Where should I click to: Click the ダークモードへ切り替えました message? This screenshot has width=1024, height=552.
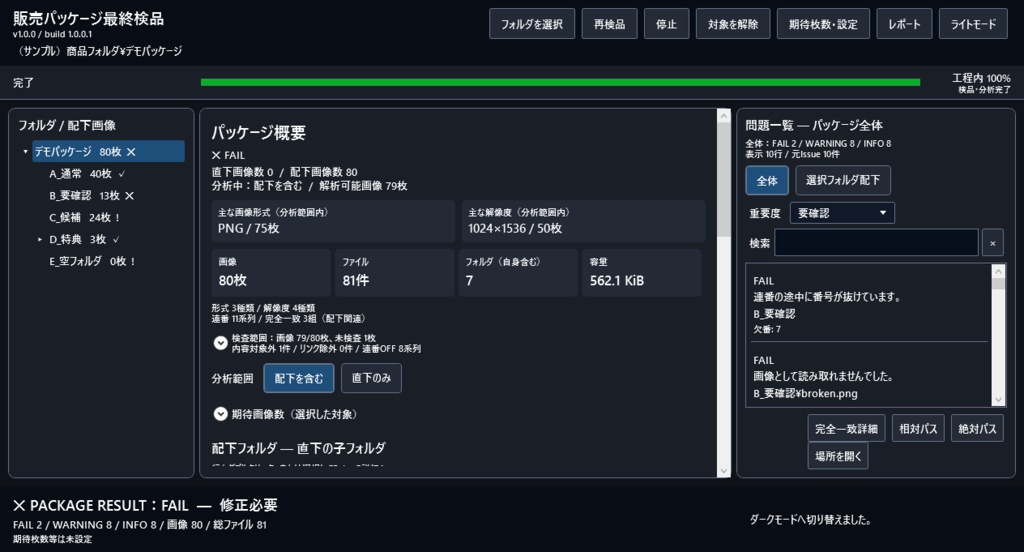[810, 520]
